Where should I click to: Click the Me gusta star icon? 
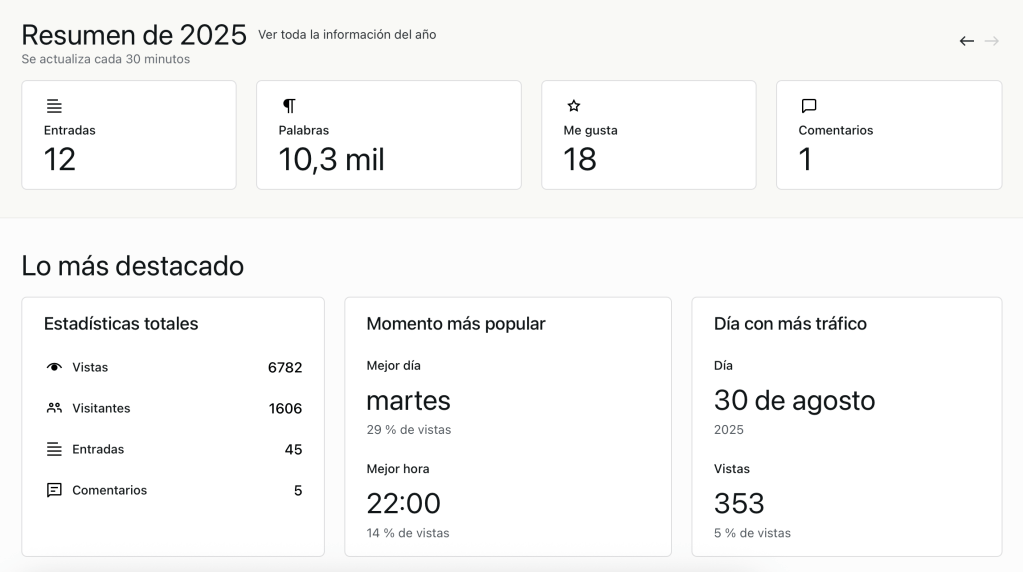(x=574, y=106)
